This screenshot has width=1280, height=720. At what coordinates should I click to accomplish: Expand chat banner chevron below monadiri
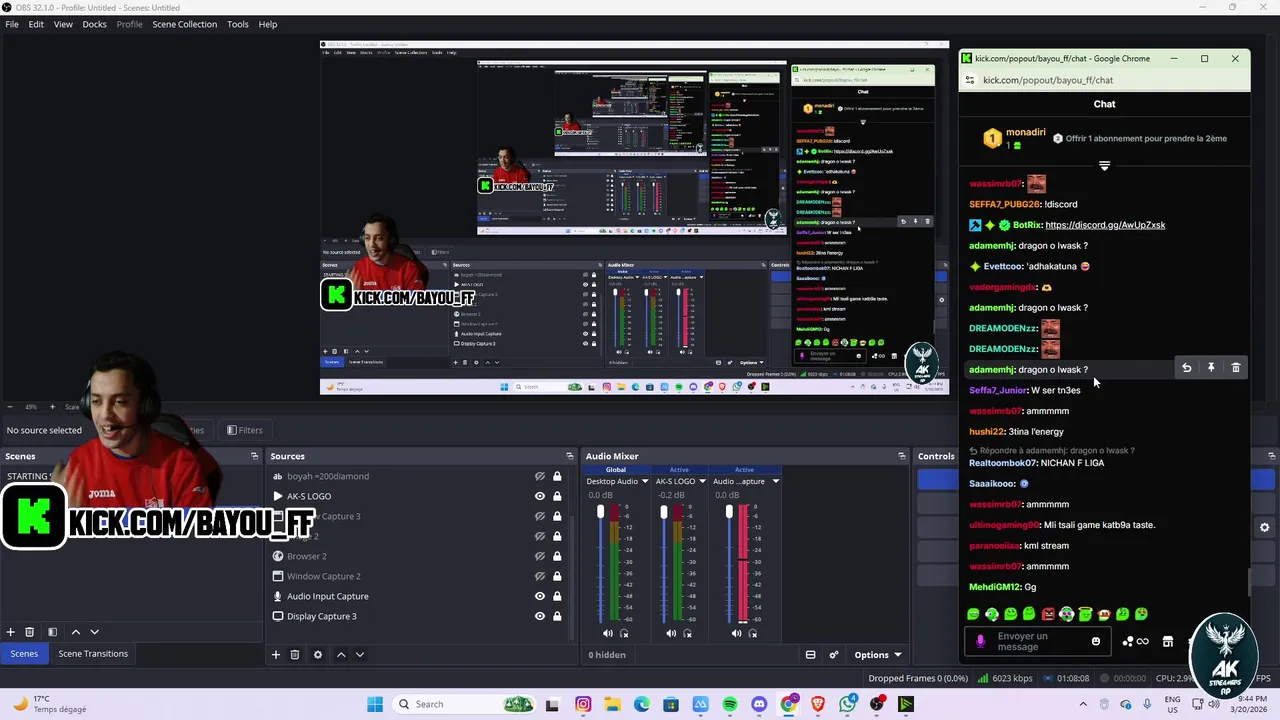[1104, 165]
